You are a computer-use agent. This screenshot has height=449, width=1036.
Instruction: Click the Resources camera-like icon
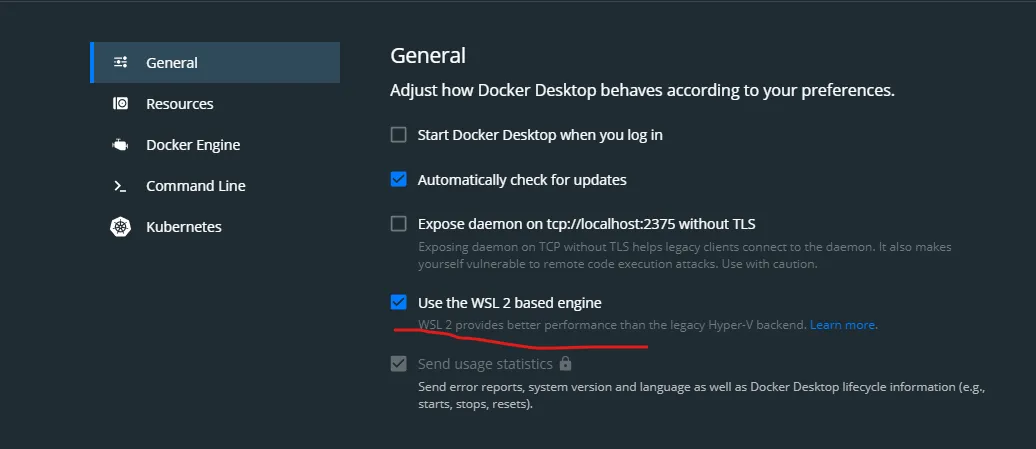point(120,104)
